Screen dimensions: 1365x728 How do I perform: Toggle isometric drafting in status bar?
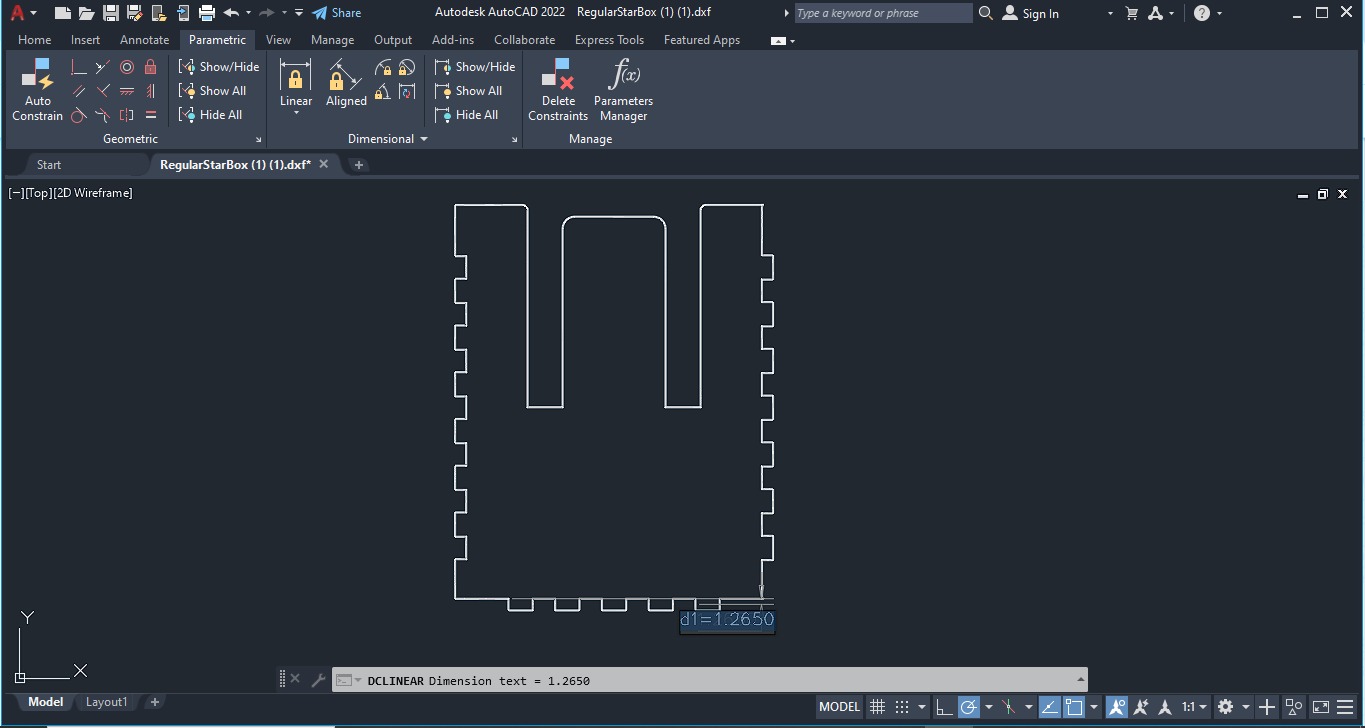pos(1008,707)
